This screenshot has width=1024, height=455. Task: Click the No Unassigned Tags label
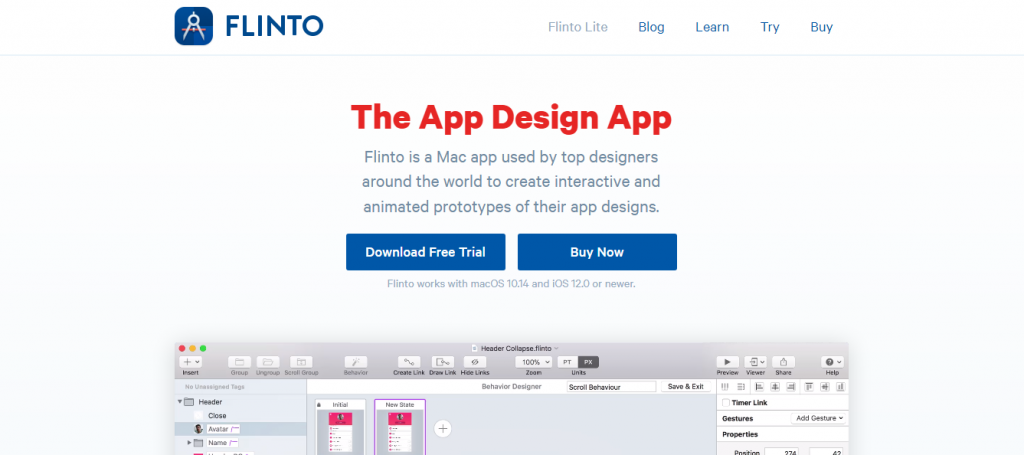tap(215, 387)
